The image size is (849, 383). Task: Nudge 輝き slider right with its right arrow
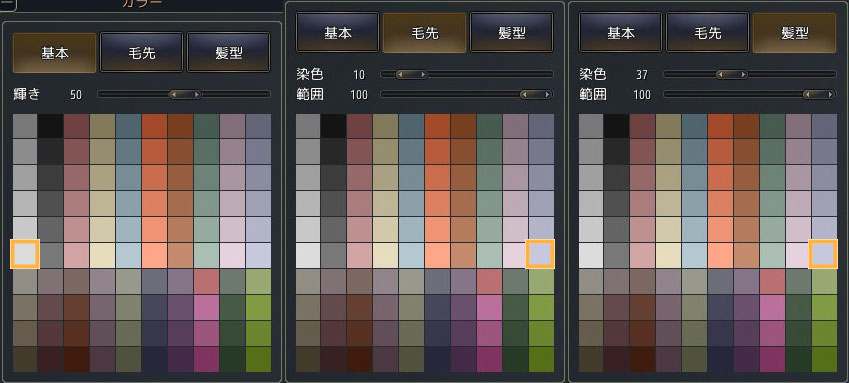pos(197,94)
